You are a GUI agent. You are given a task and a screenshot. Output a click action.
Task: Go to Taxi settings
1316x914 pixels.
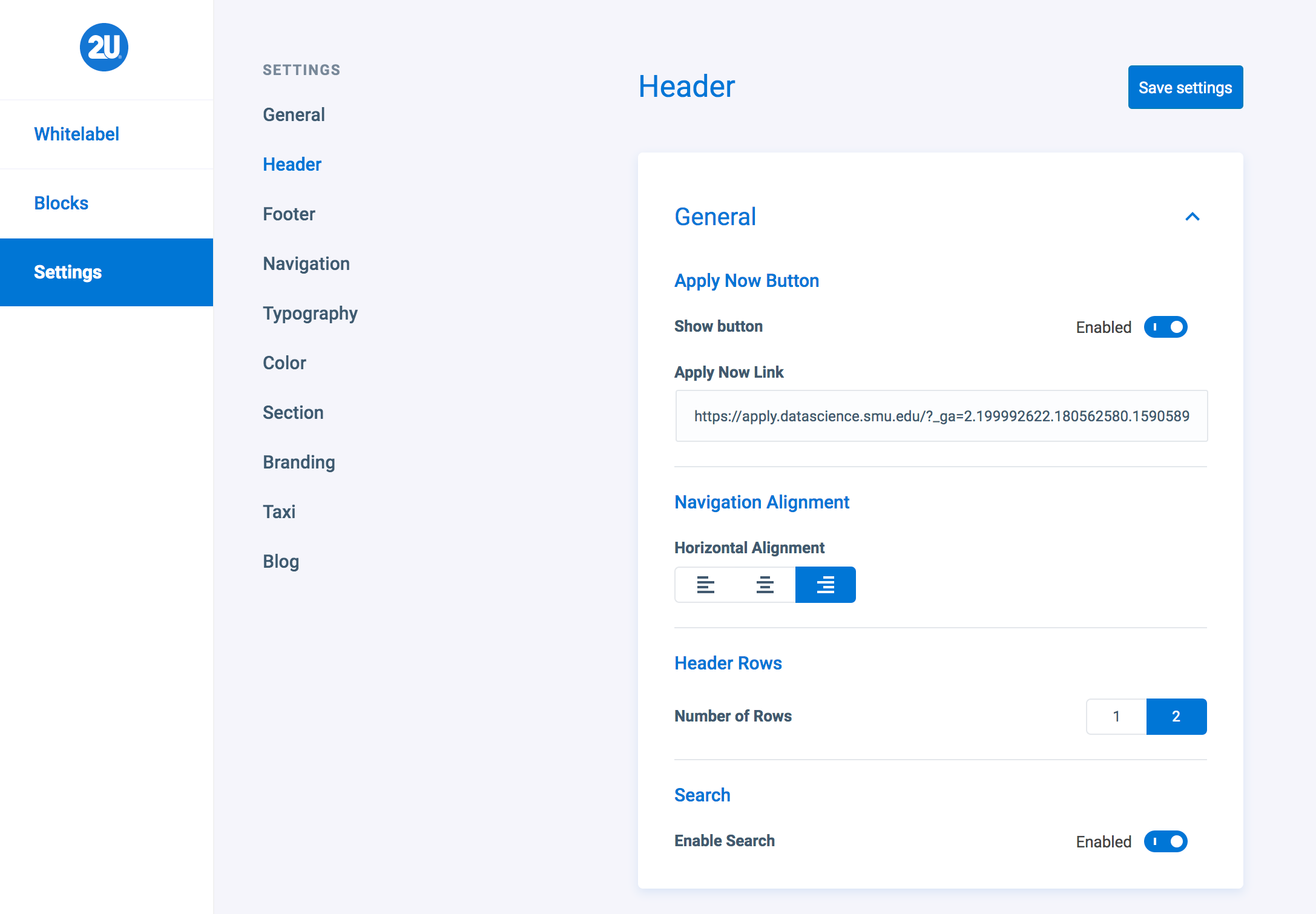pyautogui.click(x=278, y=511)
